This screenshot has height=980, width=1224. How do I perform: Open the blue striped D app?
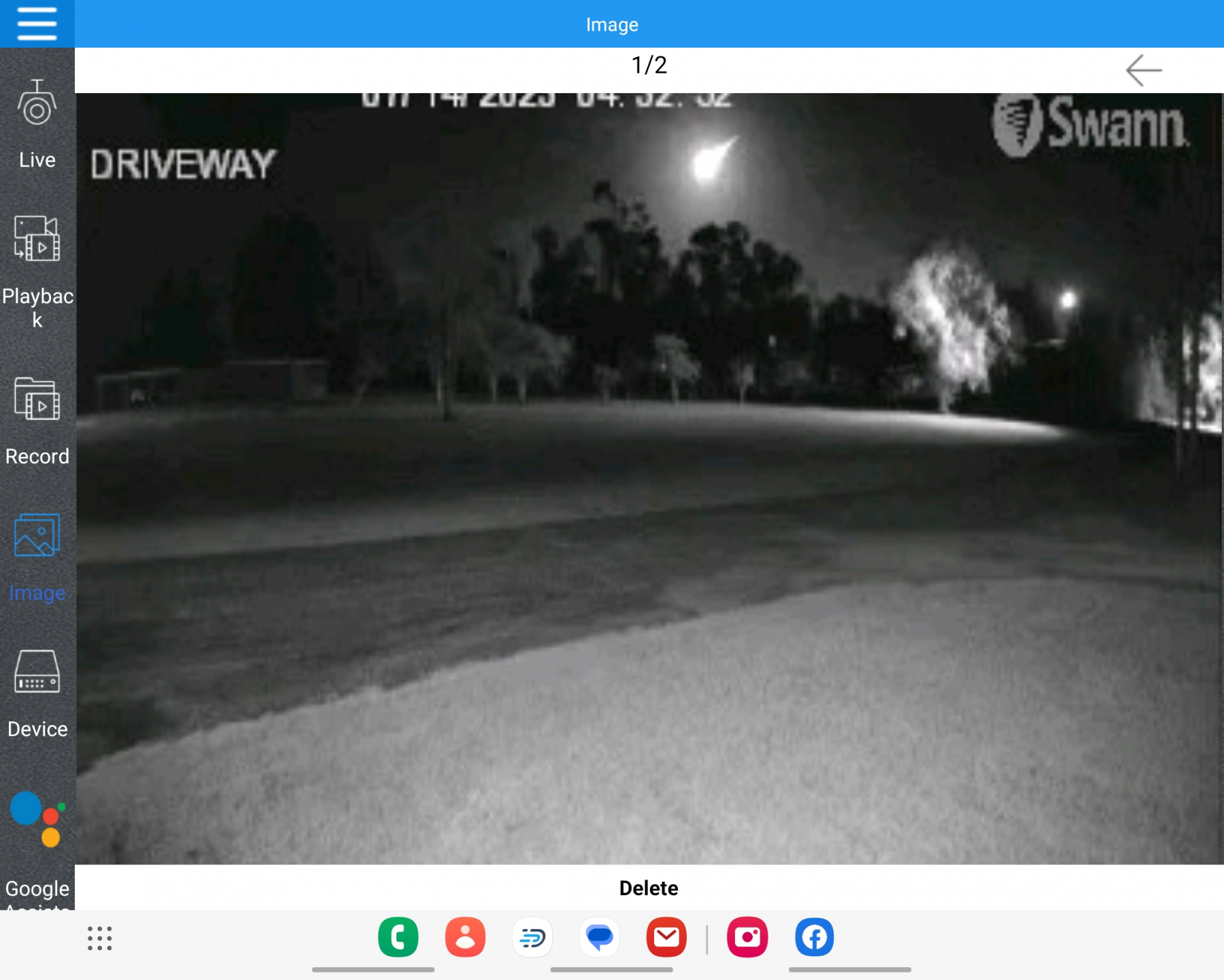click(532, 937)
